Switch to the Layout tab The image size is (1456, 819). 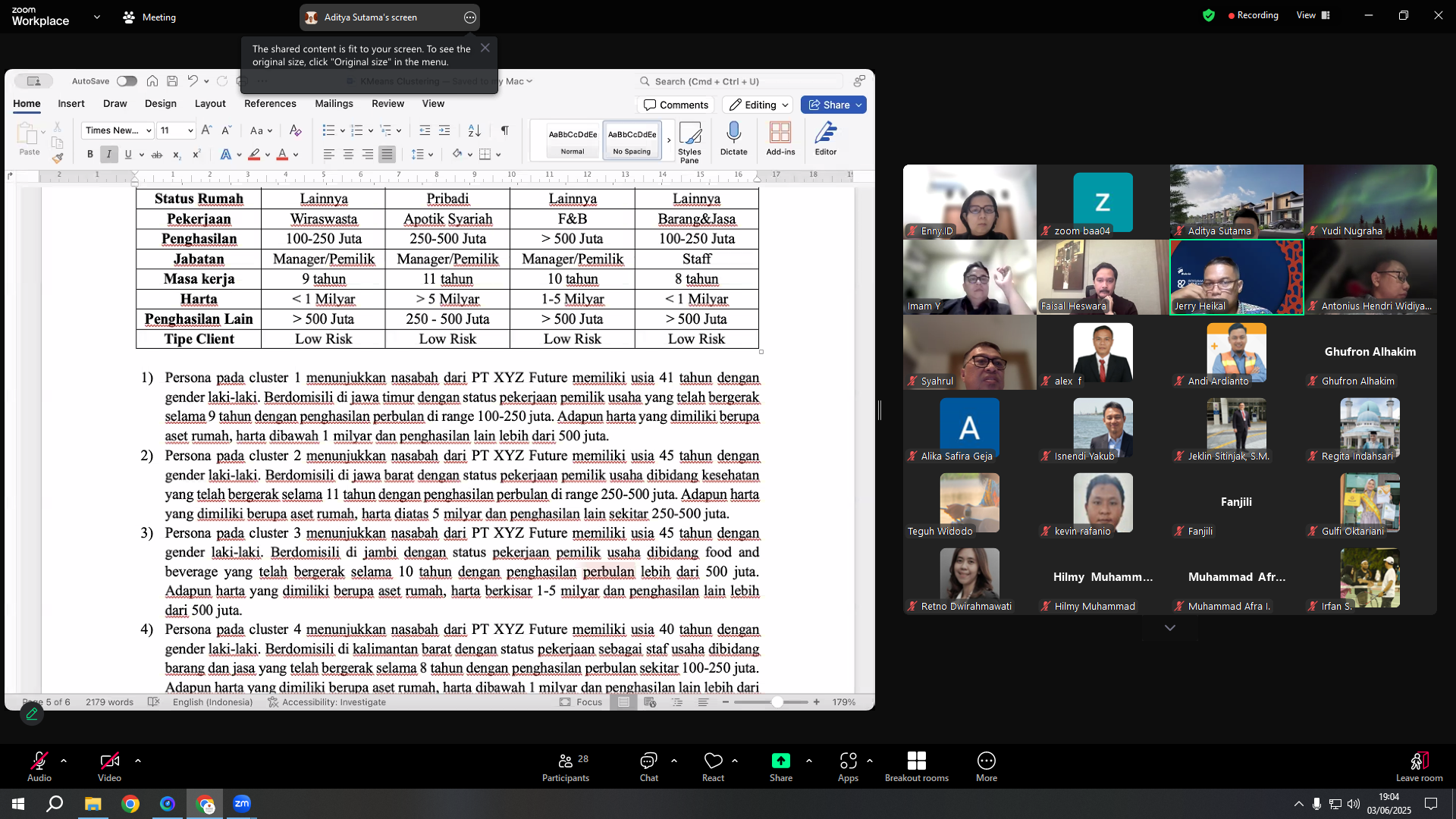coord(210,104)
